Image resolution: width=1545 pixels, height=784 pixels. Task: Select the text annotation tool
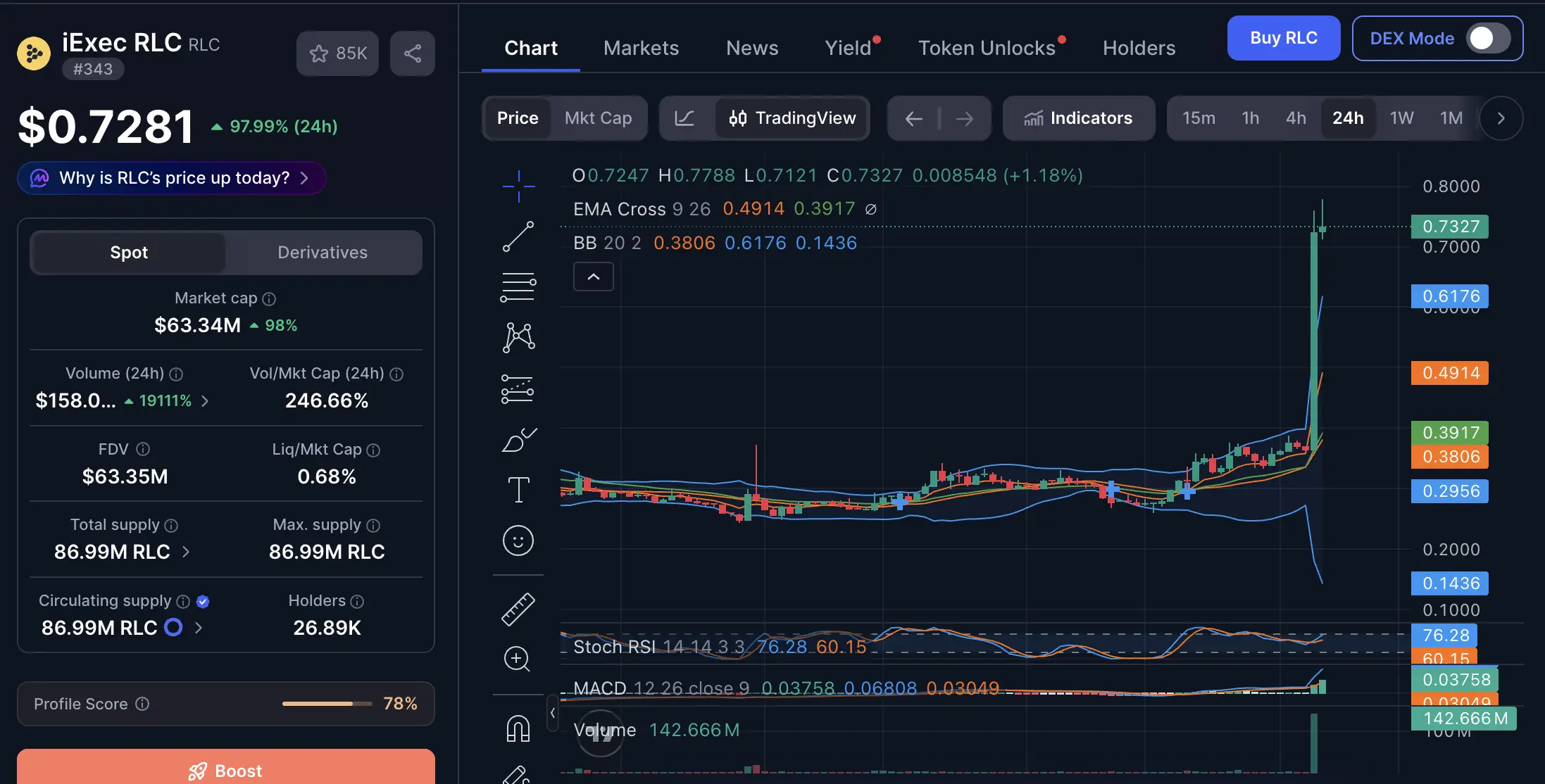point(519,490)
